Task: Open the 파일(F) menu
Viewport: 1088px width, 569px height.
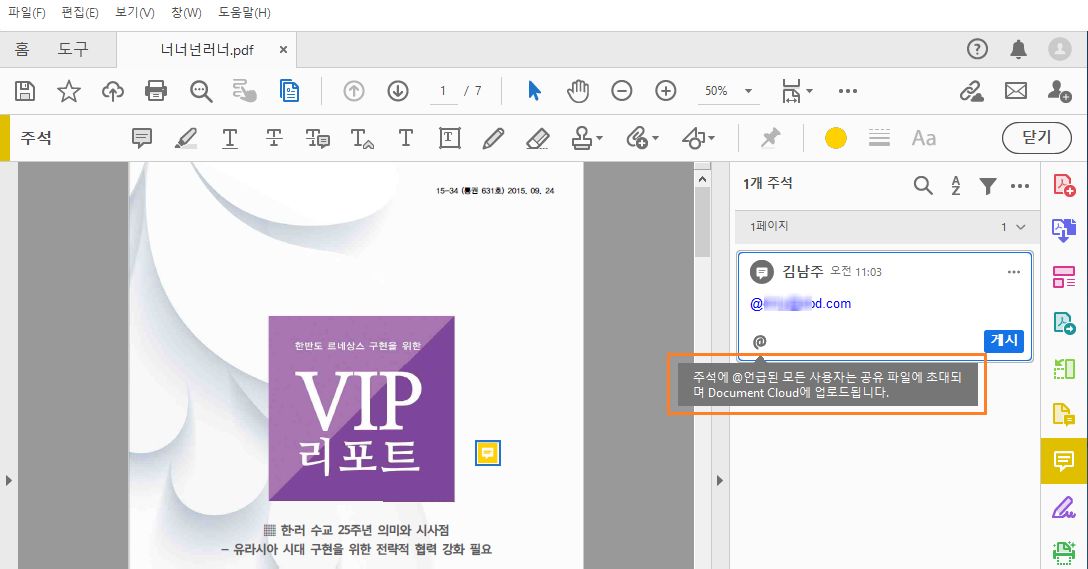Action: (26, 12)
